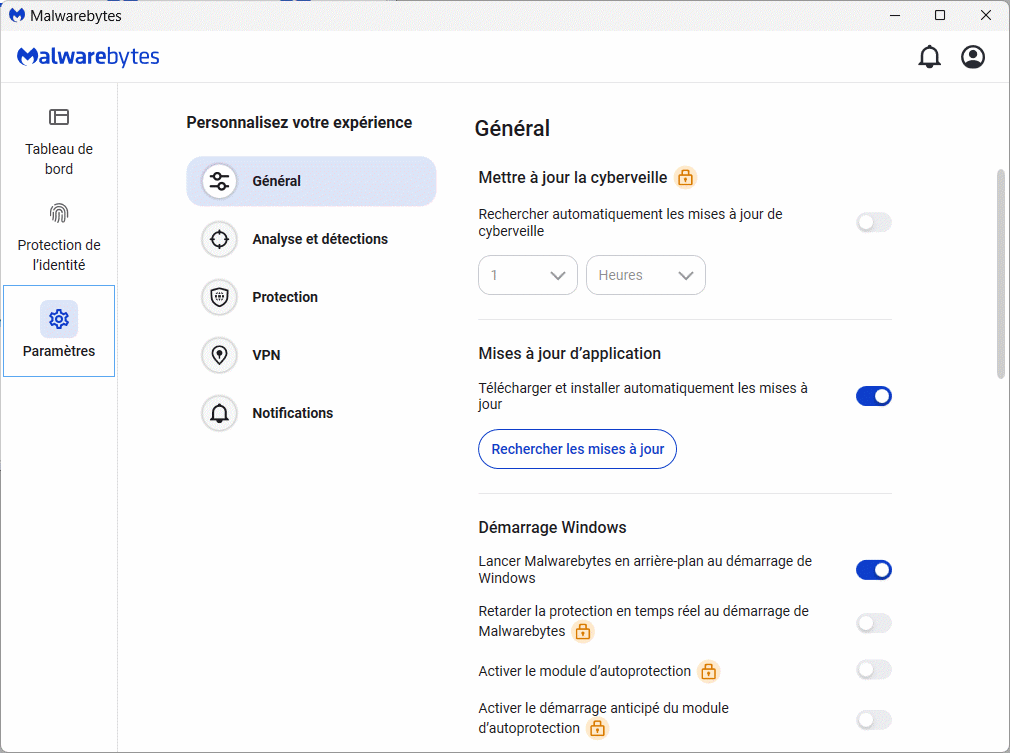This screenshot has height=753, width=1010.
Task: Click the Personnalisez votre expérience heading
Action: (299, 122)
